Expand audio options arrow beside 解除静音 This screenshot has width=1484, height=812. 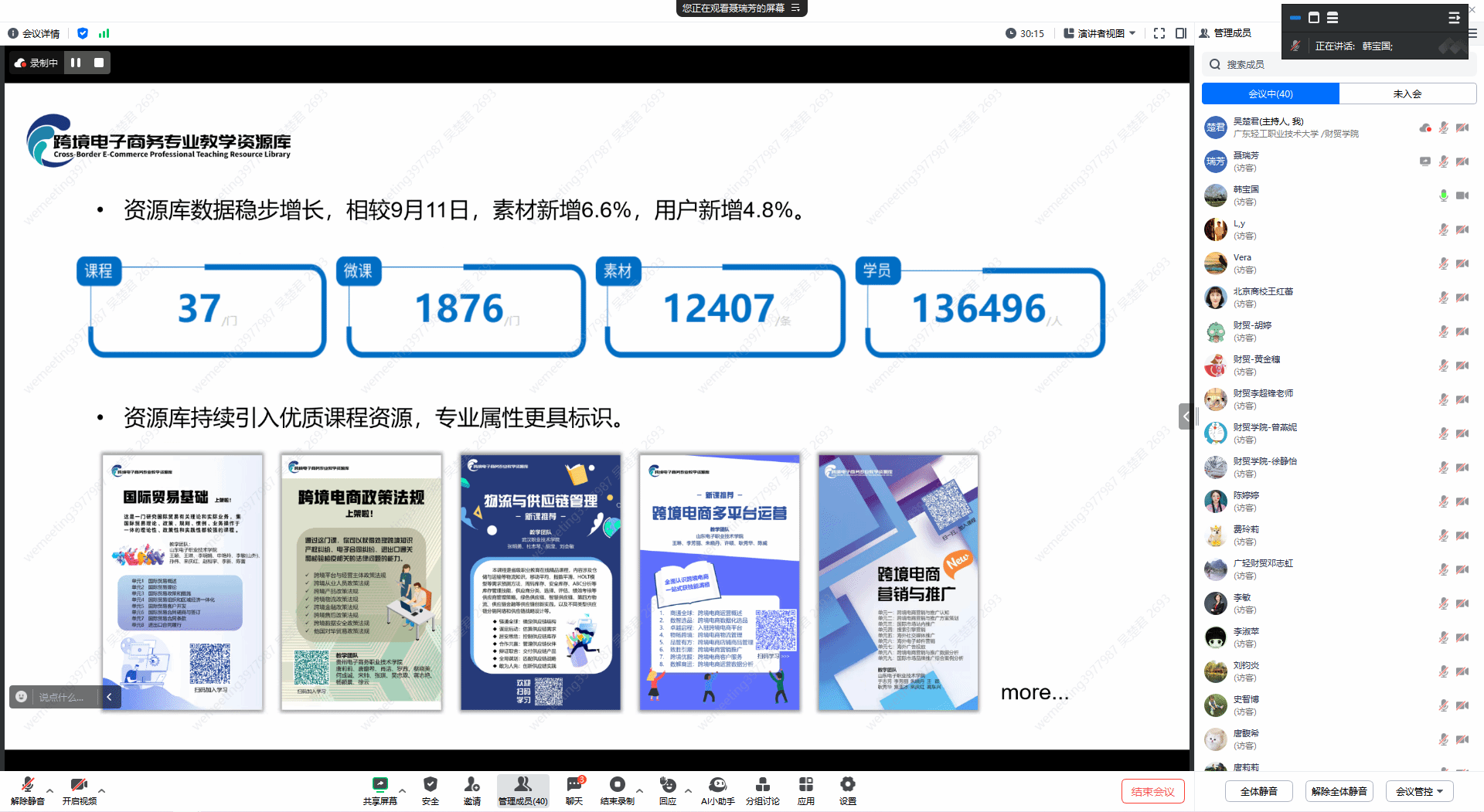click(x=50, y=790)
